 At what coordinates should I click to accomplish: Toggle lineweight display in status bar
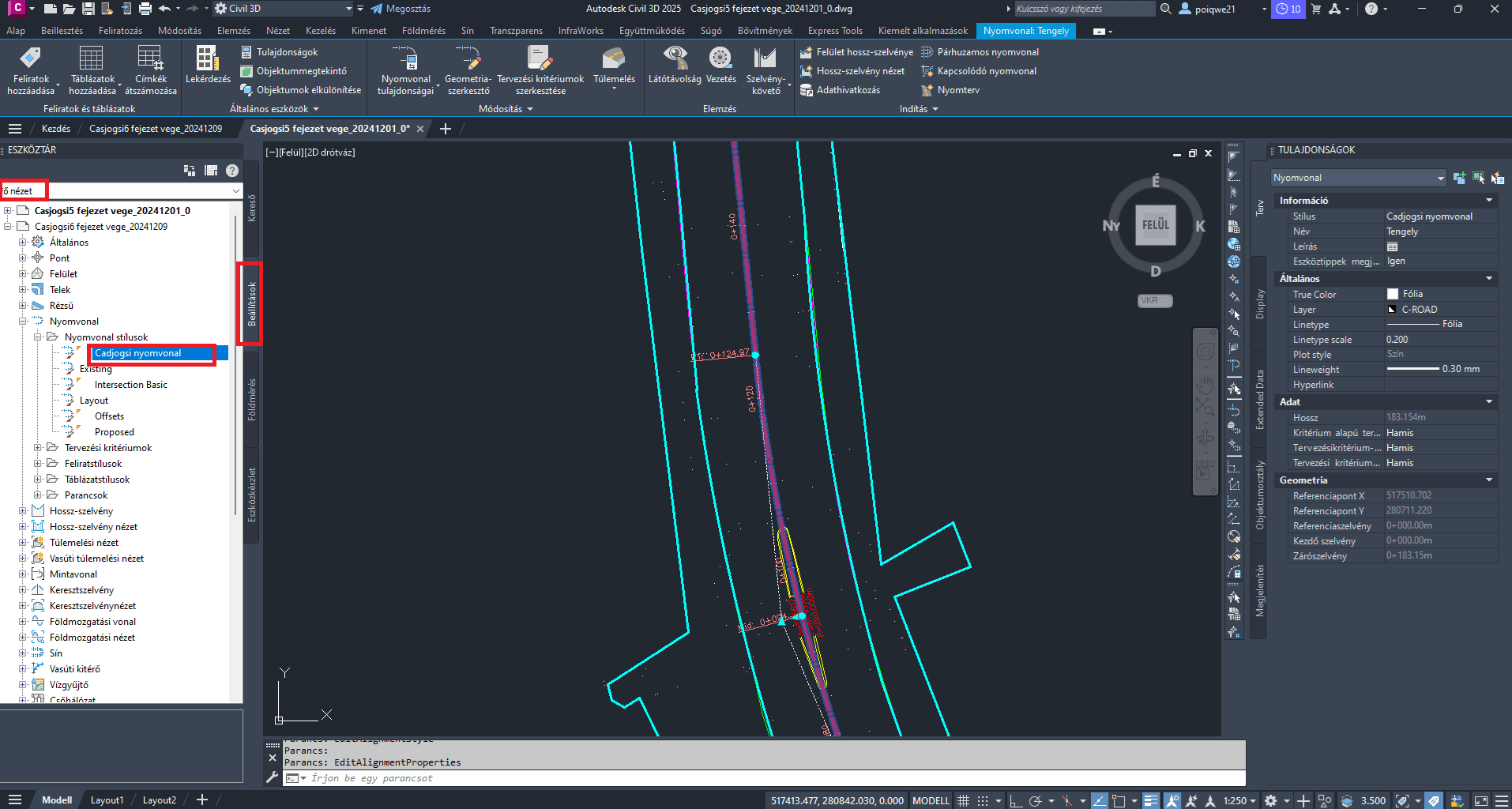click(x=1151, y=800)
